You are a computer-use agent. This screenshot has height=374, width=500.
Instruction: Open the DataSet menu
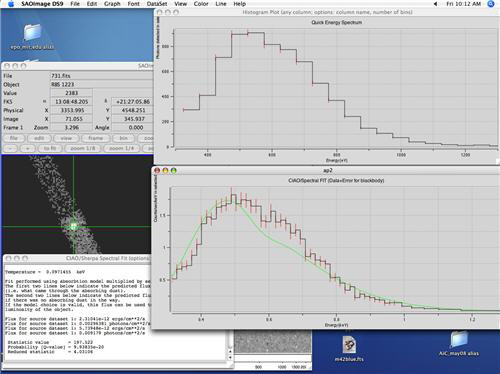(157, 4)
